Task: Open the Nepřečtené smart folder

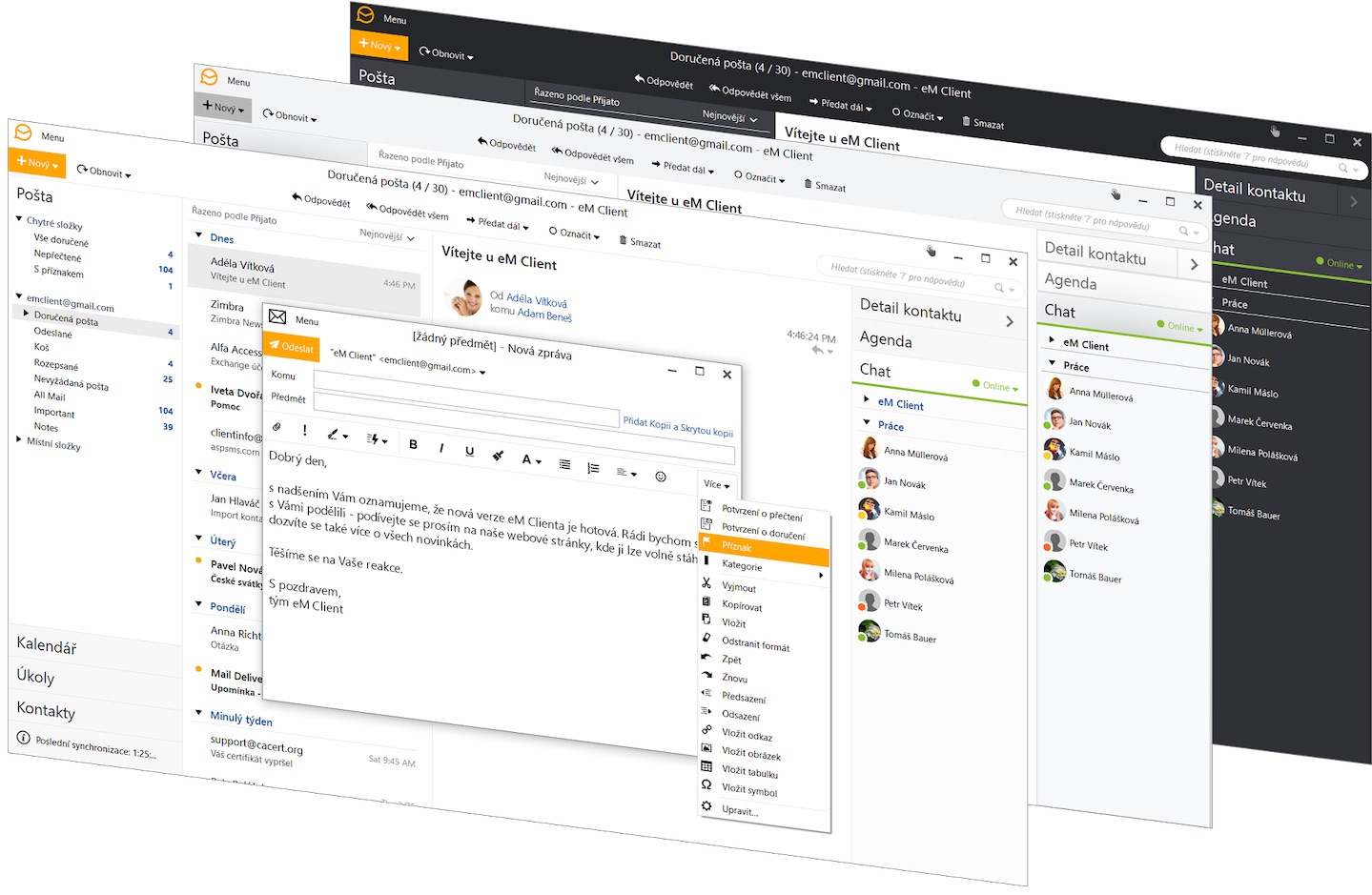Action: tap(57, 255)
